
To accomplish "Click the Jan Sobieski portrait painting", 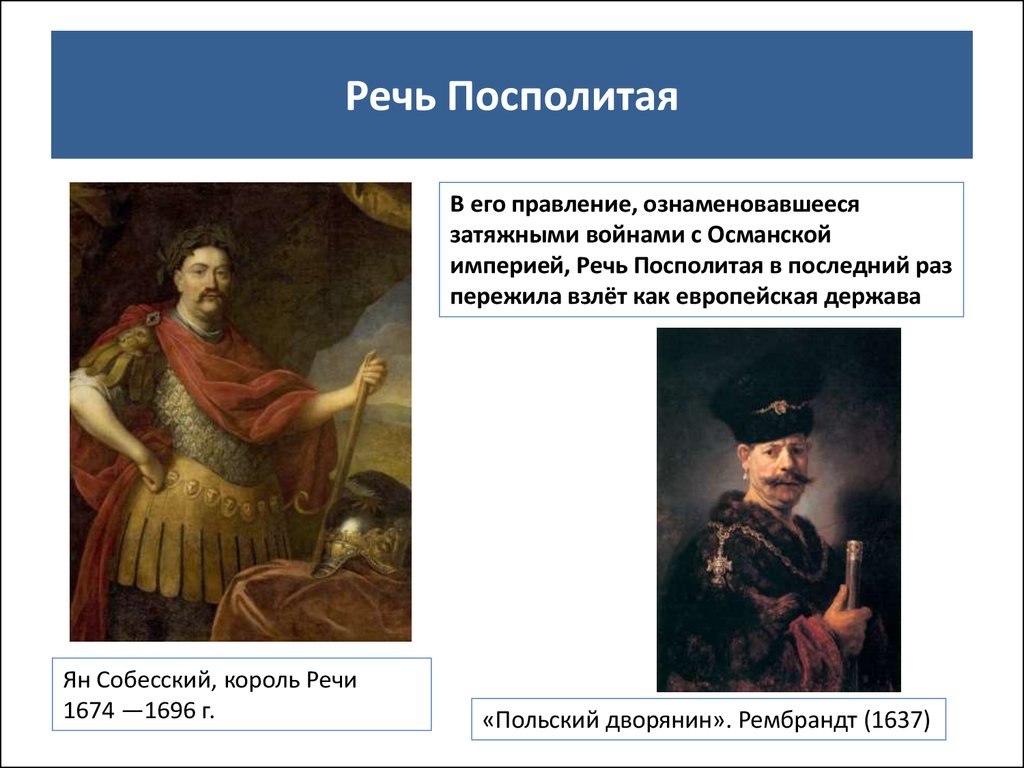I will pos(240,412).
